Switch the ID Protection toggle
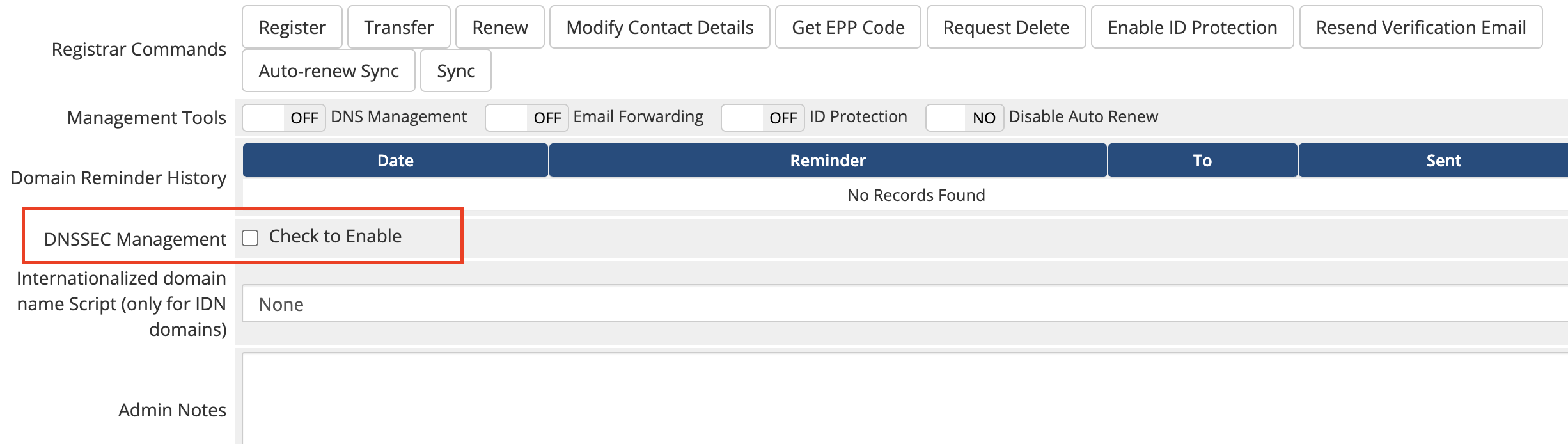1568x444 pixels. tap(762, 118)
